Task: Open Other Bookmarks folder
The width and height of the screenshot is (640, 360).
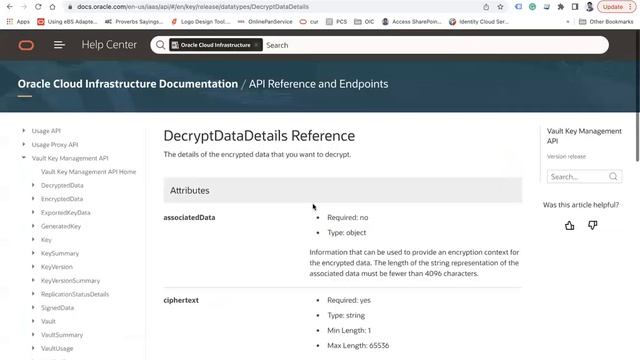Action: (606, 22)
